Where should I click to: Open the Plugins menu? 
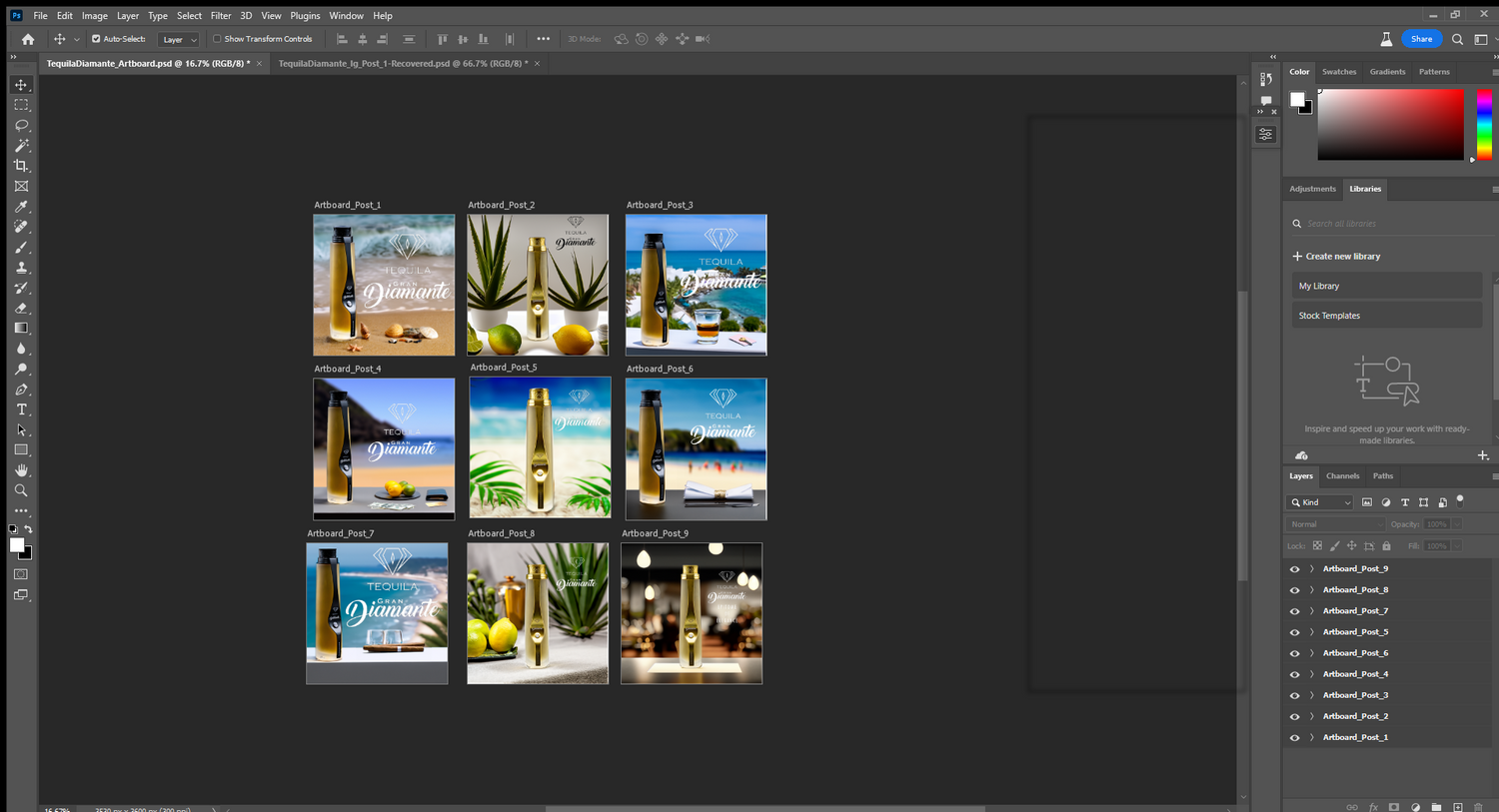point(305,16)
